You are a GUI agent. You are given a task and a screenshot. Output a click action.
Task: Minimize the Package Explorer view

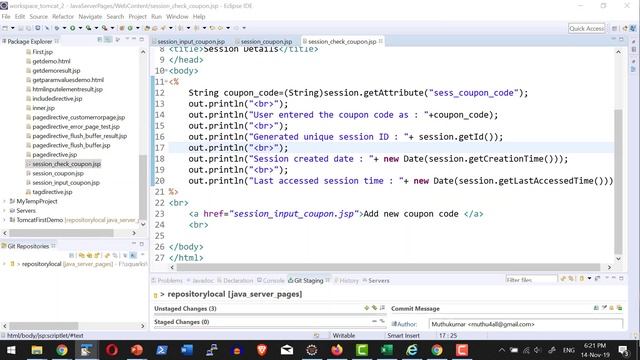point(134,39)
